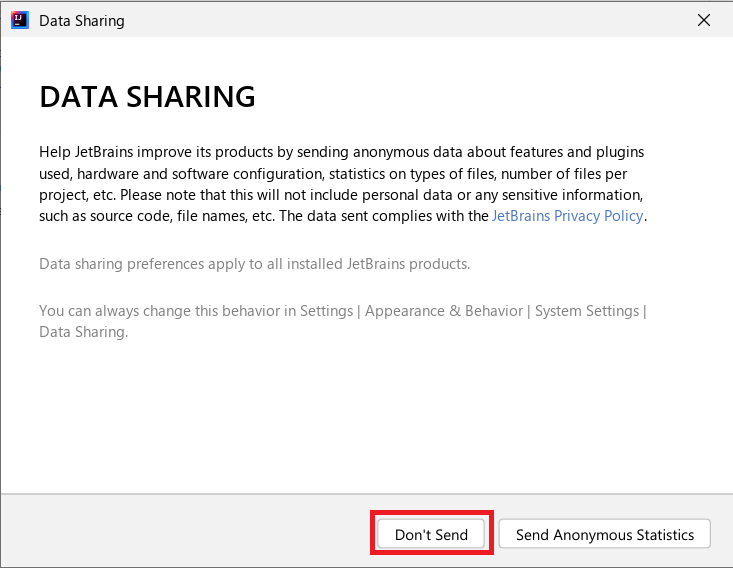The height and width of the screenshot is (568, 733).
Task: Click the "Data Sharing" title bar text
Action: pos(82,20)
